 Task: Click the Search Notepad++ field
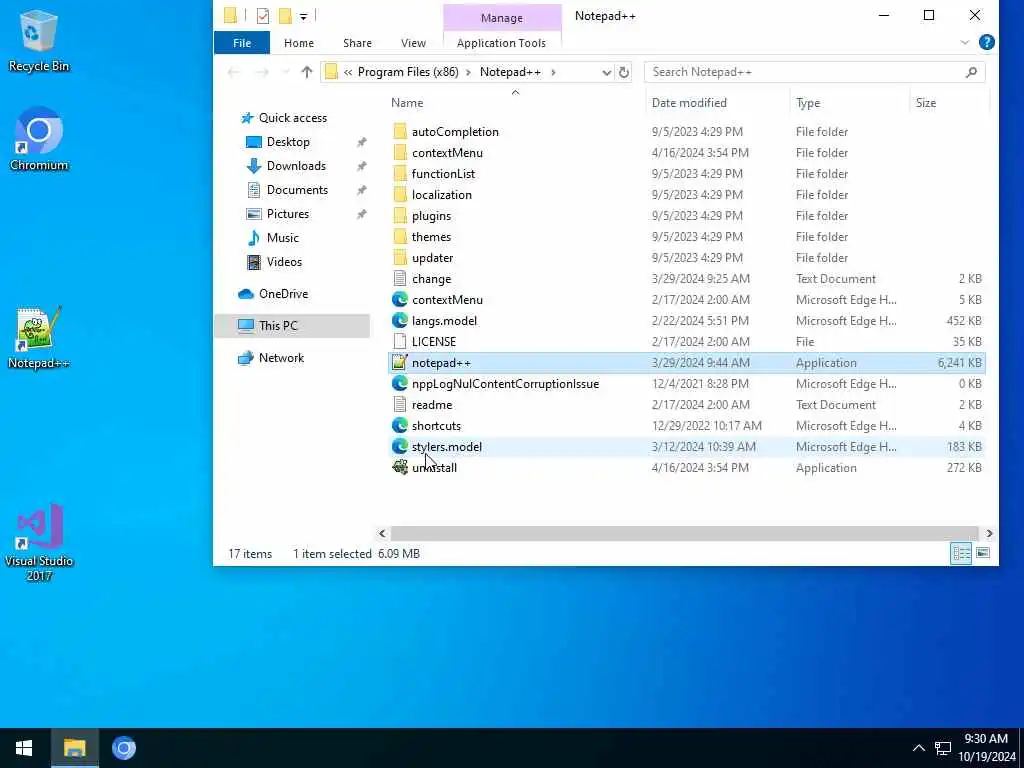[x=814, y=72]
